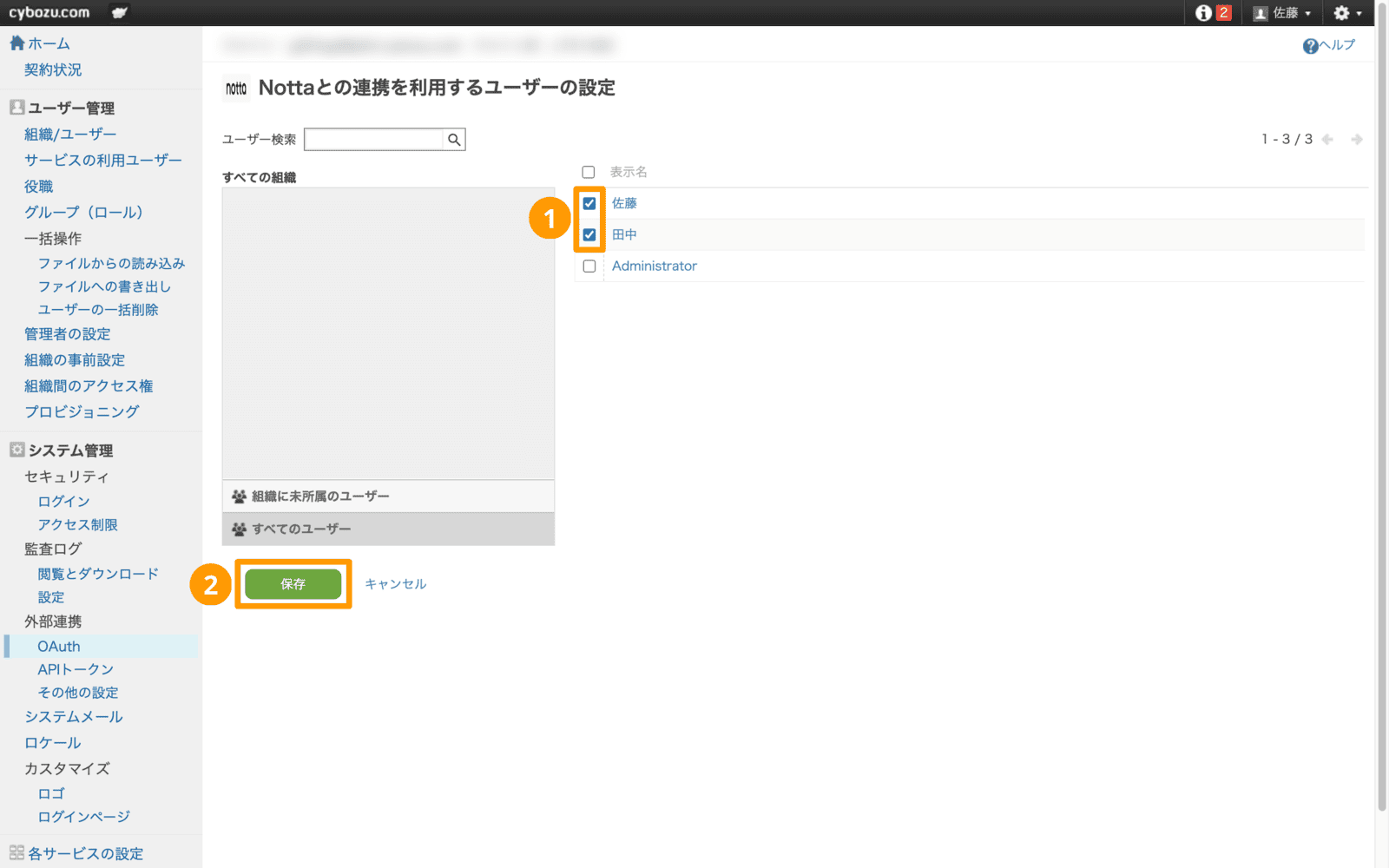
Task: Select すべてのユーザー row
Action: tap(388, 529)
